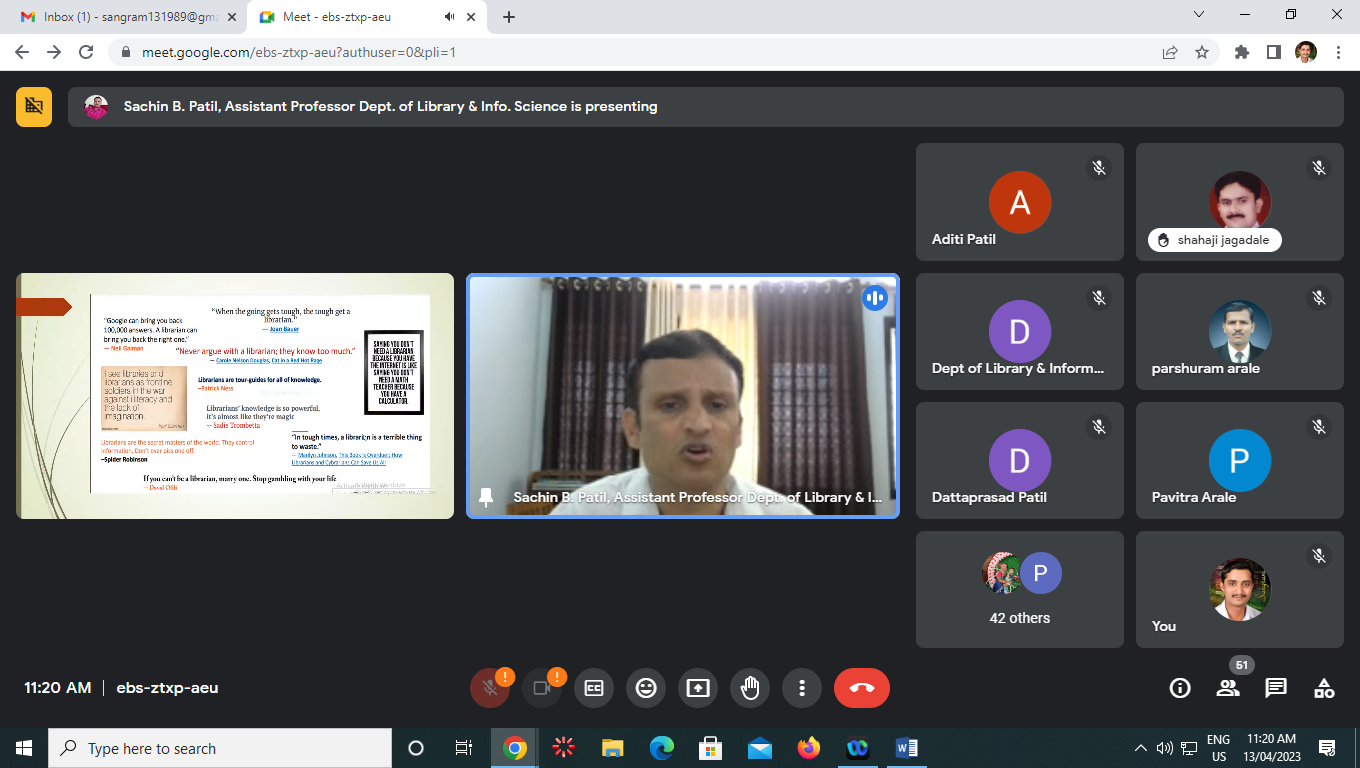Click the raise hand icon

click(x=750, y=688)
